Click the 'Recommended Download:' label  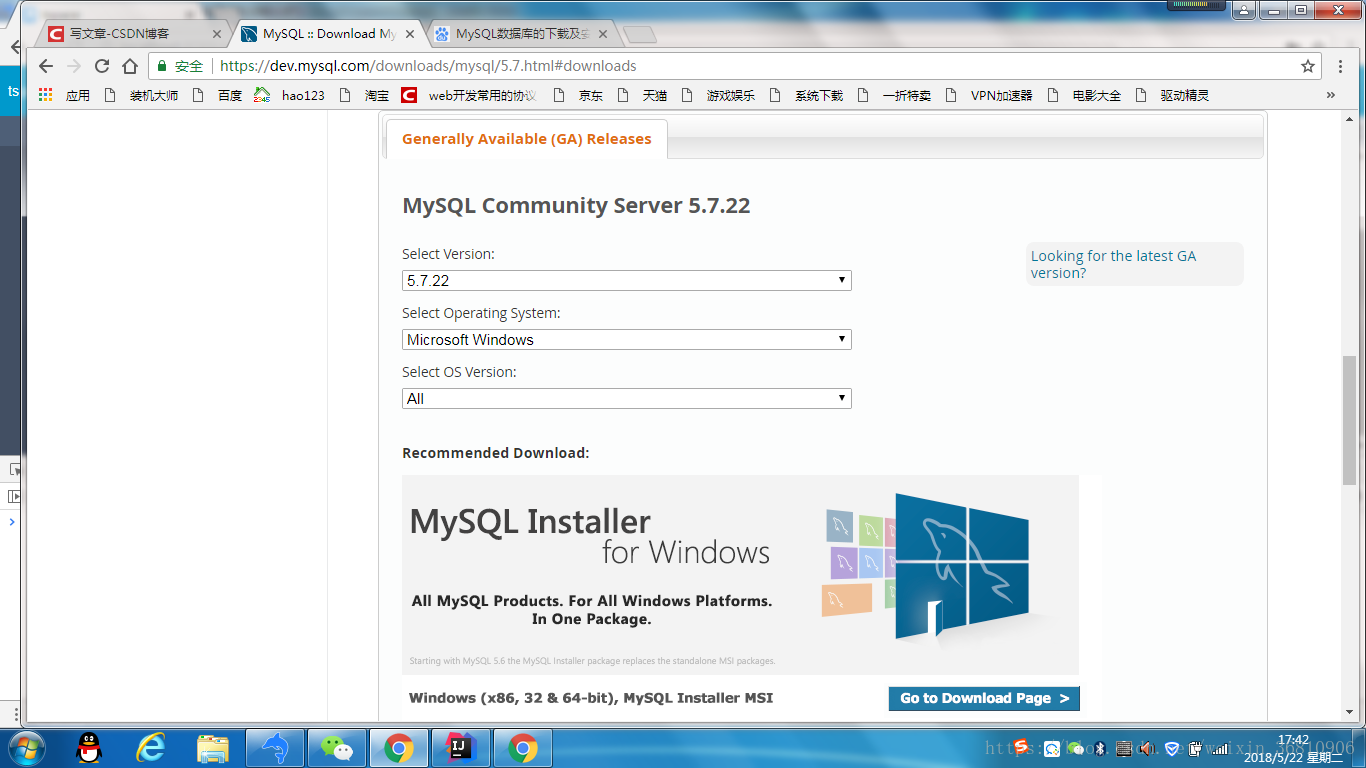496,453
